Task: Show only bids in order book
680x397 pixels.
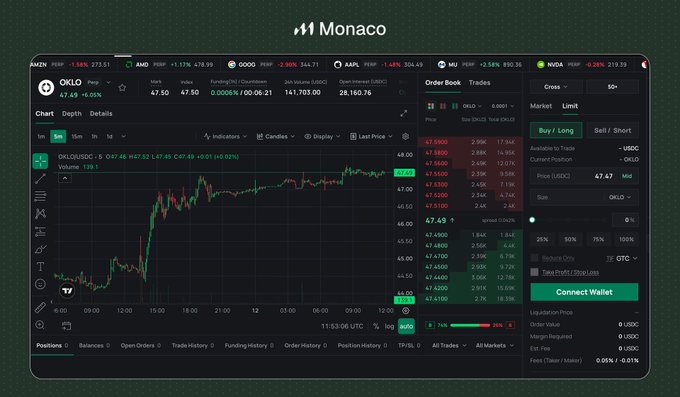Action: (455, 106)
